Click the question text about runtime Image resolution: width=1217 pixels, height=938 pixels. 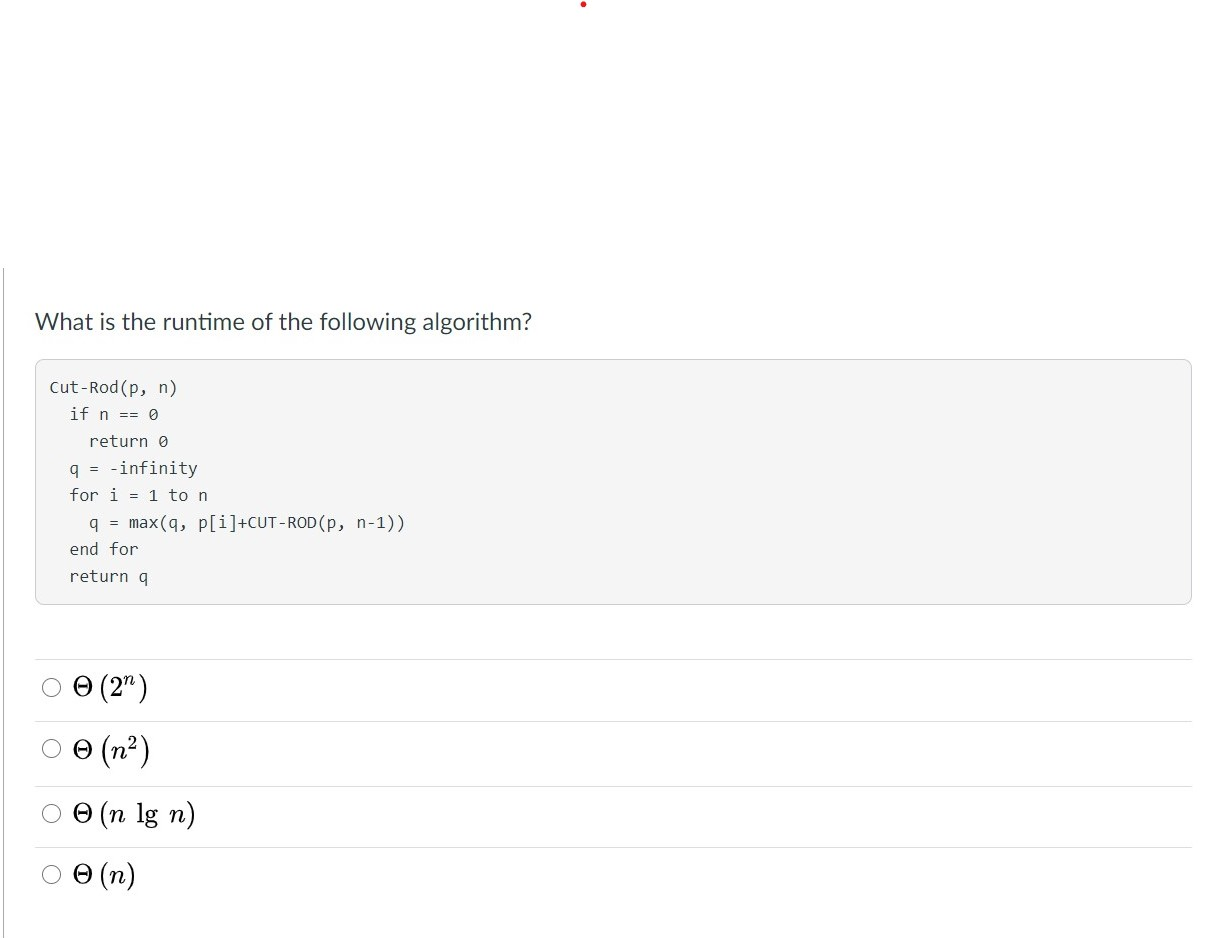(283, 321)
